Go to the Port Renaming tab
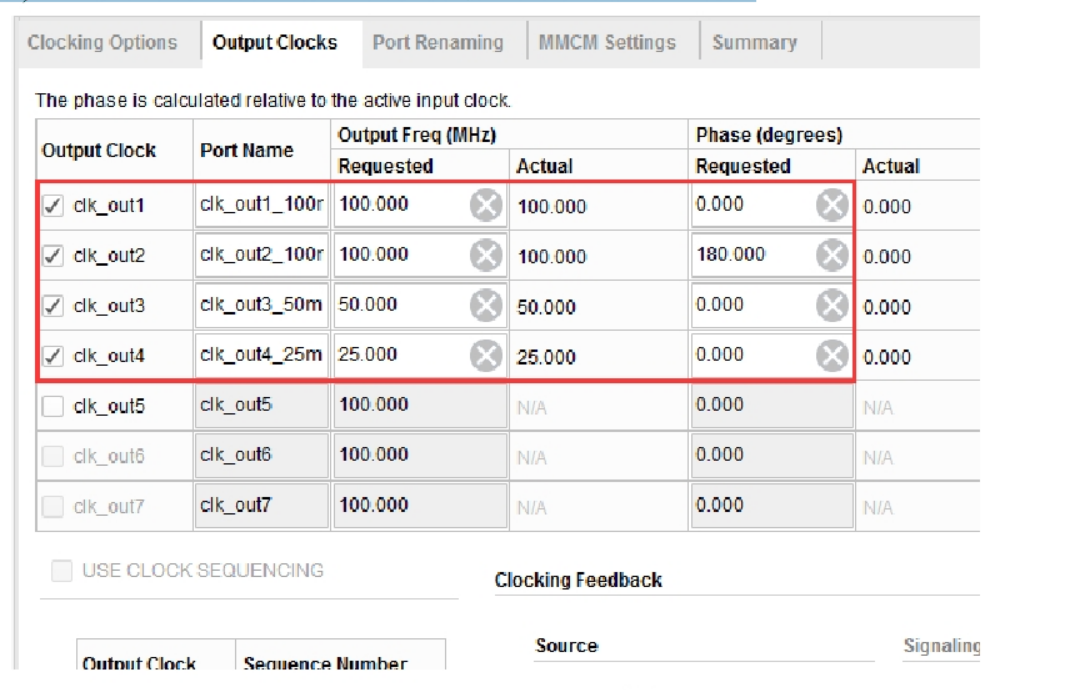Image resolution: width=1069 pixels, height=690 pixels. click(438, 42)
